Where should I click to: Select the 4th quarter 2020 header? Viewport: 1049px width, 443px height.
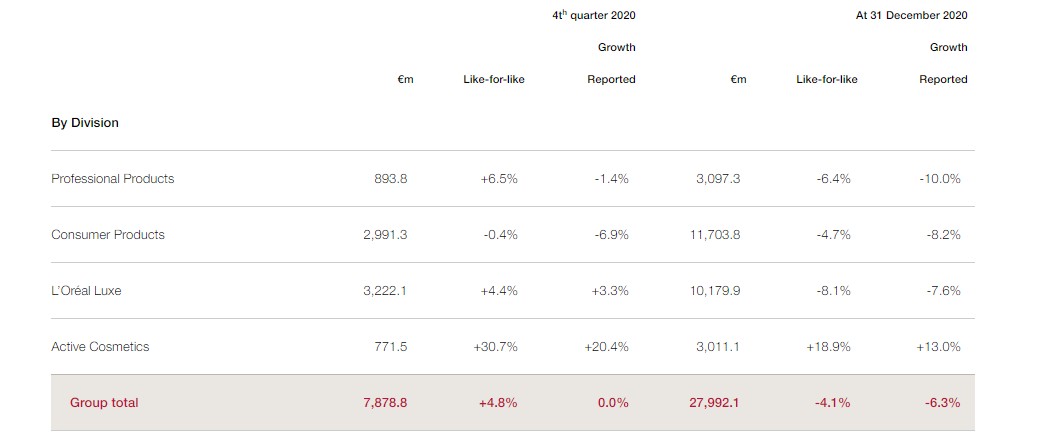594,16
